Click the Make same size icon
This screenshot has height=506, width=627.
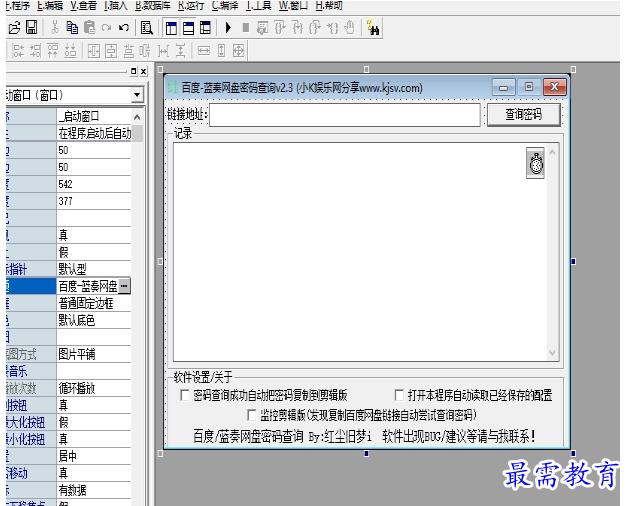click(238, 51)
